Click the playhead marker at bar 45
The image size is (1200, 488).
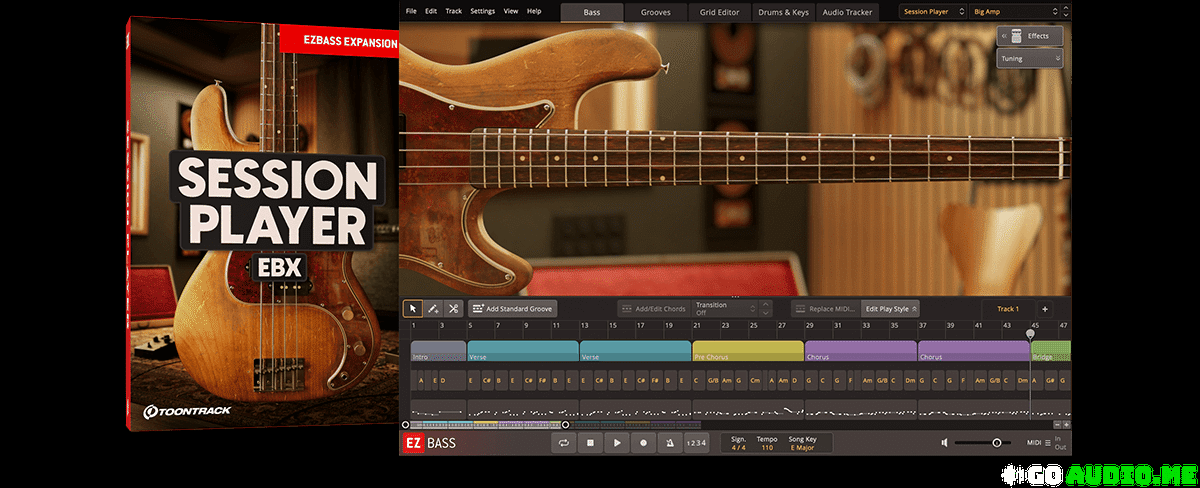pos(1030,333)
